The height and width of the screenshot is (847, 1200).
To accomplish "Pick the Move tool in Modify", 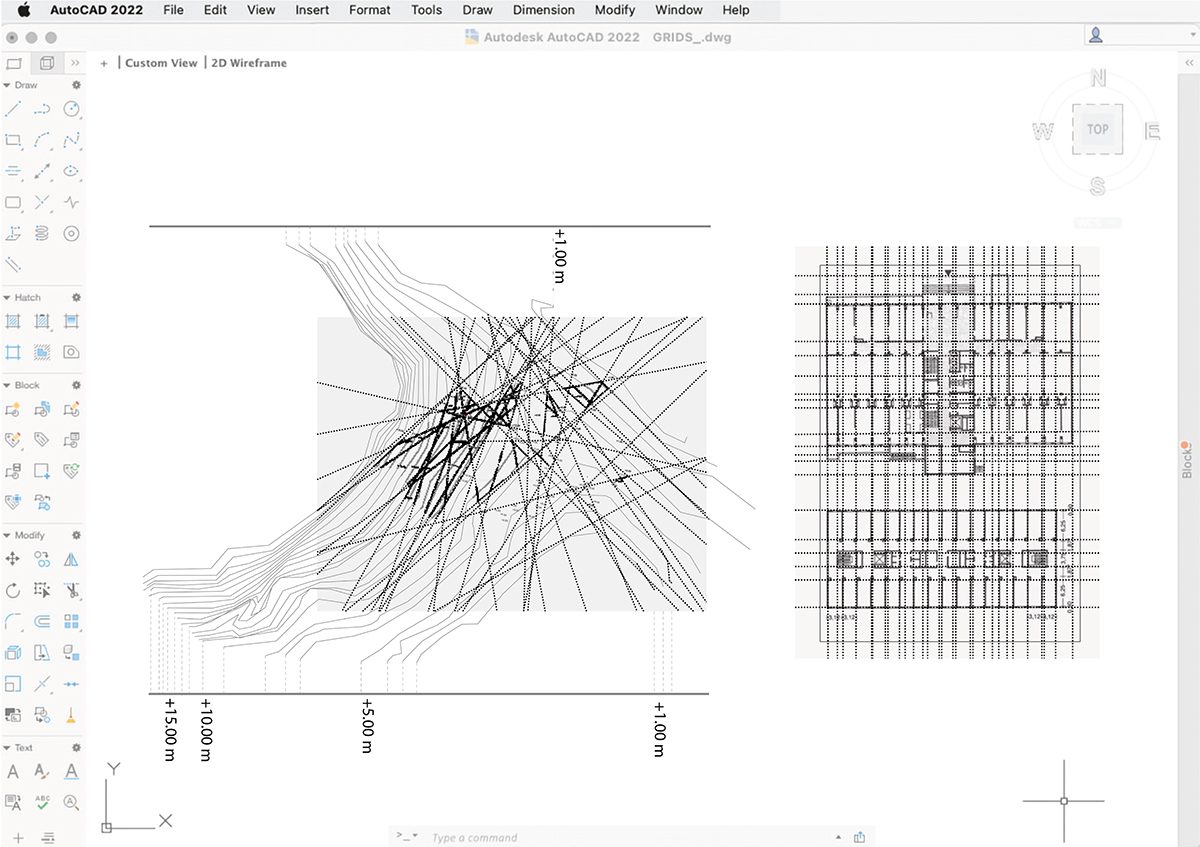I will pyautogui.click(x=14, y=559).
